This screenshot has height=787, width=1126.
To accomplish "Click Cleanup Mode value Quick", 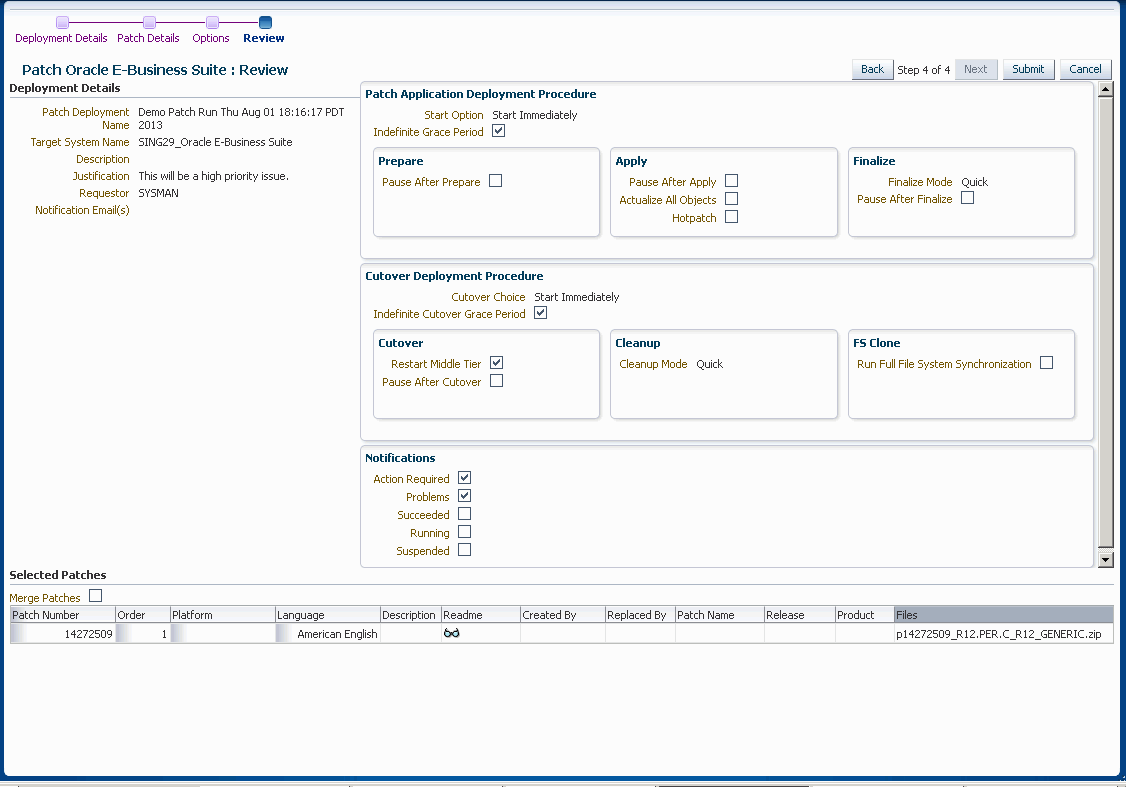I will click(709, 364).
